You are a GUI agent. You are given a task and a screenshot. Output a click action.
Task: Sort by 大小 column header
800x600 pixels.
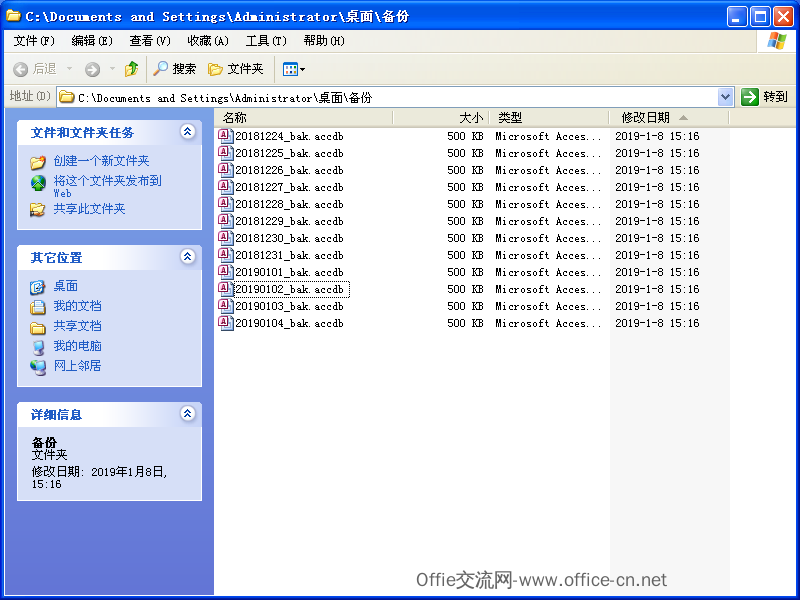(441, 118)
